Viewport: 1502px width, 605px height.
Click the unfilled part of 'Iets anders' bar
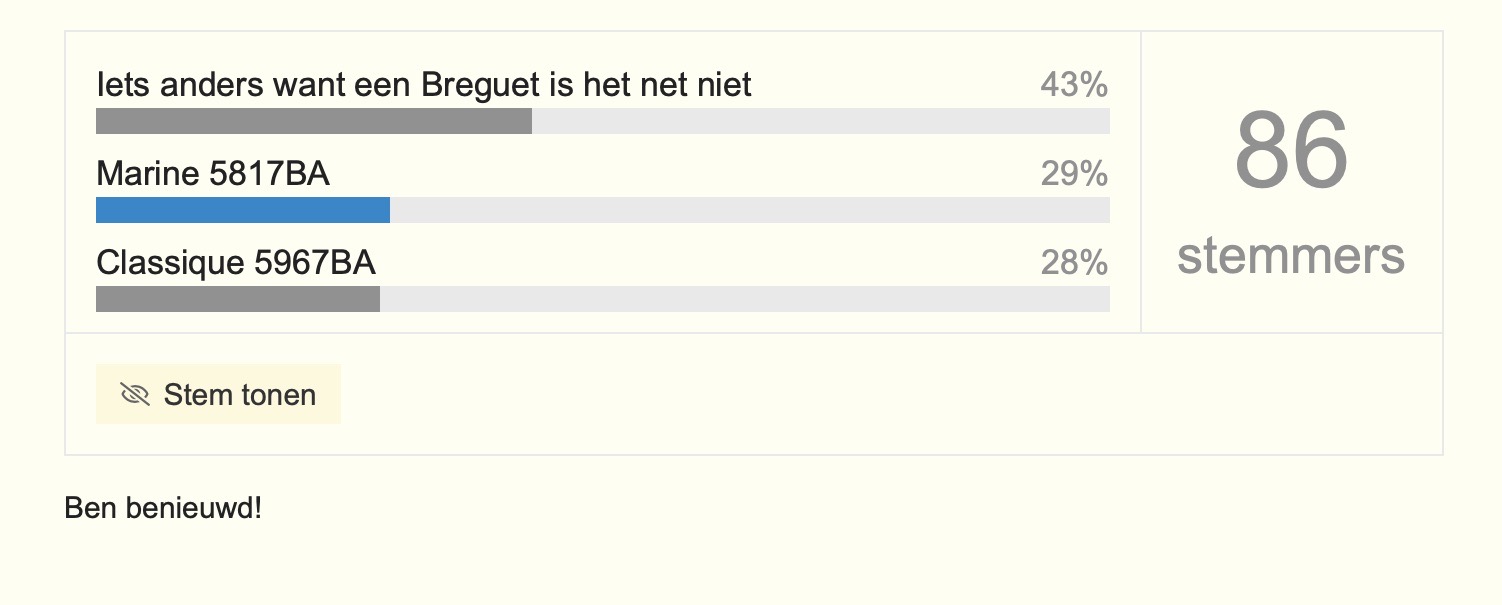tap(821, 121)
